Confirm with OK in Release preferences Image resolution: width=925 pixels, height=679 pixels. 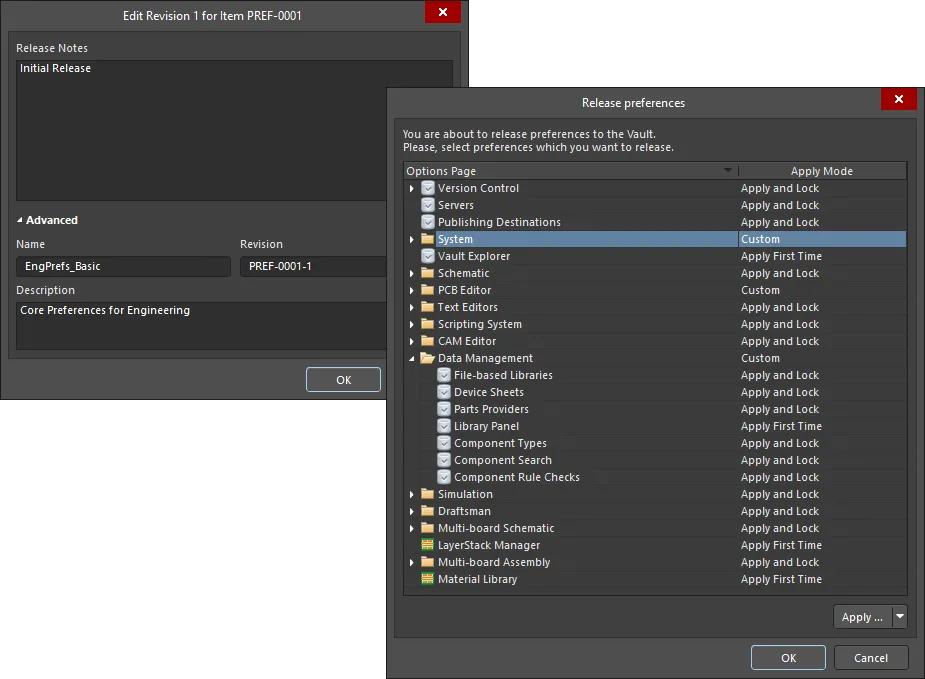coord(788,658)
